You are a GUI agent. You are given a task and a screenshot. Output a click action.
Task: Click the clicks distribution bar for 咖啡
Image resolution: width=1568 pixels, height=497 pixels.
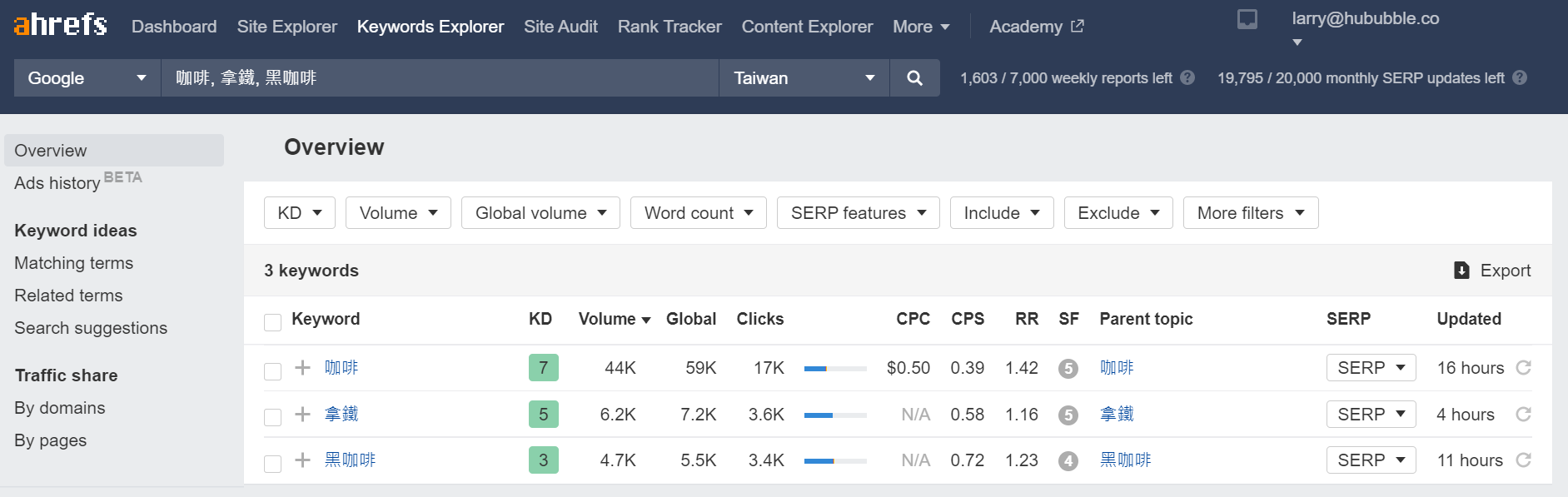click(834, 368)
